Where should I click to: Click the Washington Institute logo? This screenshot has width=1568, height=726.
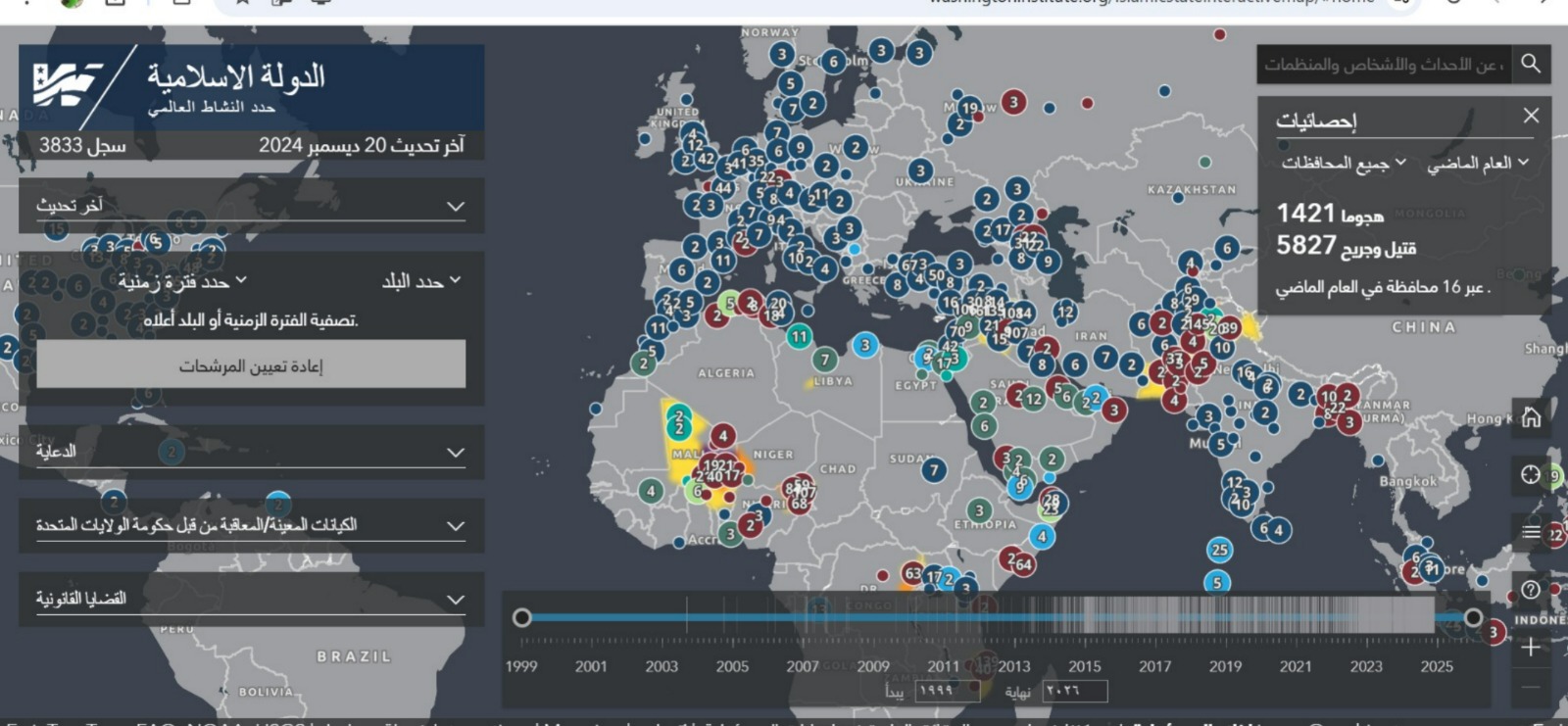68,83
